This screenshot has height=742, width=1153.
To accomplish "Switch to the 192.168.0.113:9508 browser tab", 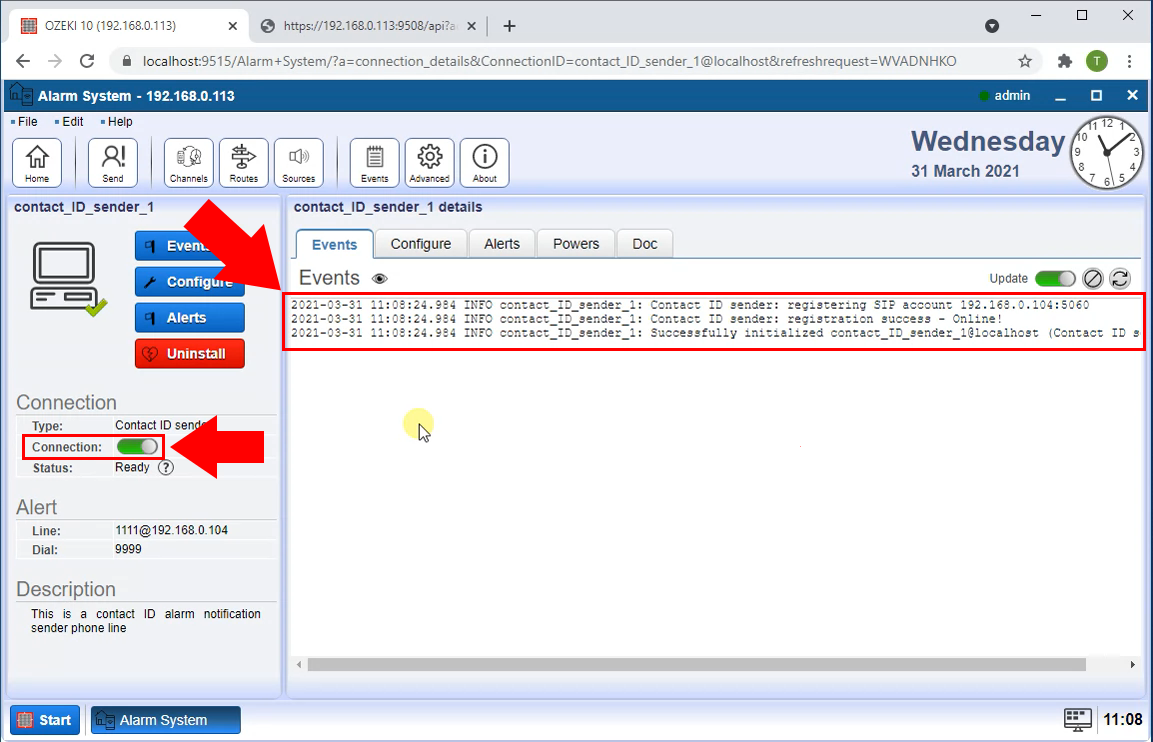I will 368,26.
